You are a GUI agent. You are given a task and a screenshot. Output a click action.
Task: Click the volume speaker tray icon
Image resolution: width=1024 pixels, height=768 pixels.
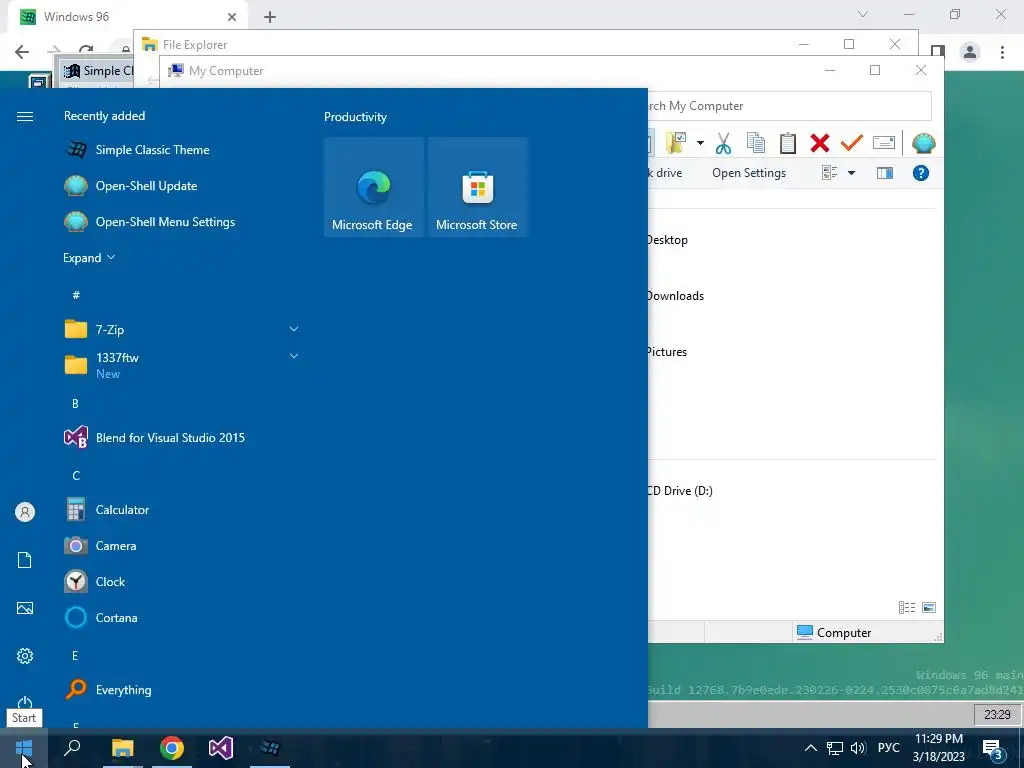[858, 748]
